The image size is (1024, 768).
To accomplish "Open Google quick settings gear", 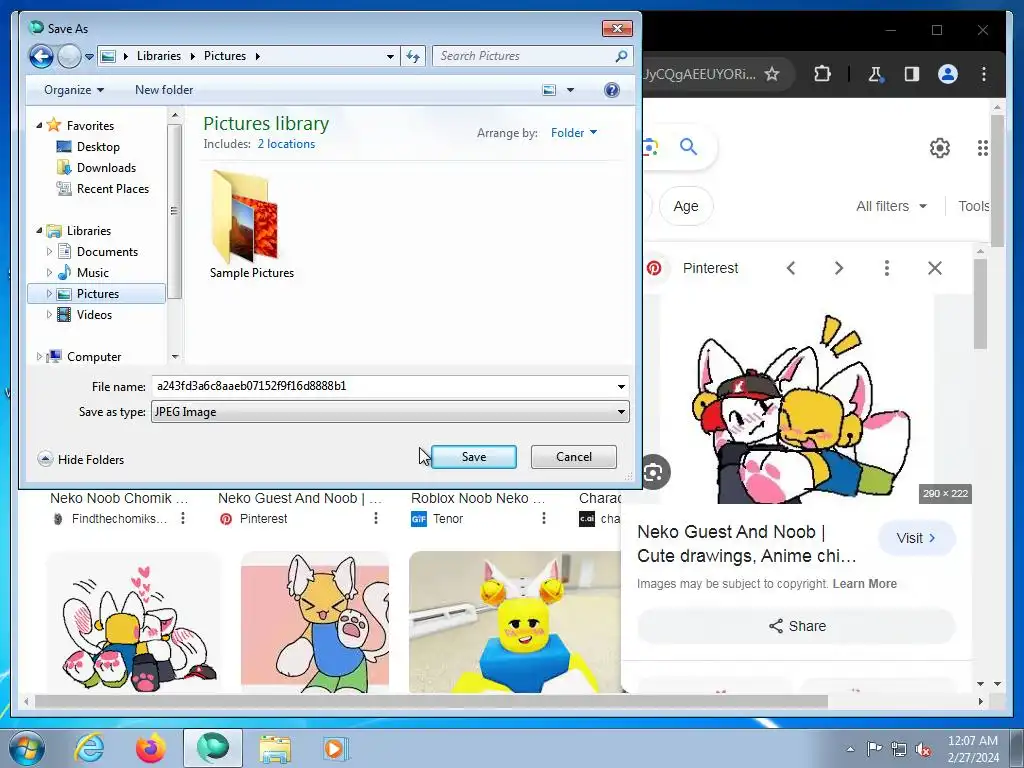I will (x=940, y=148).
